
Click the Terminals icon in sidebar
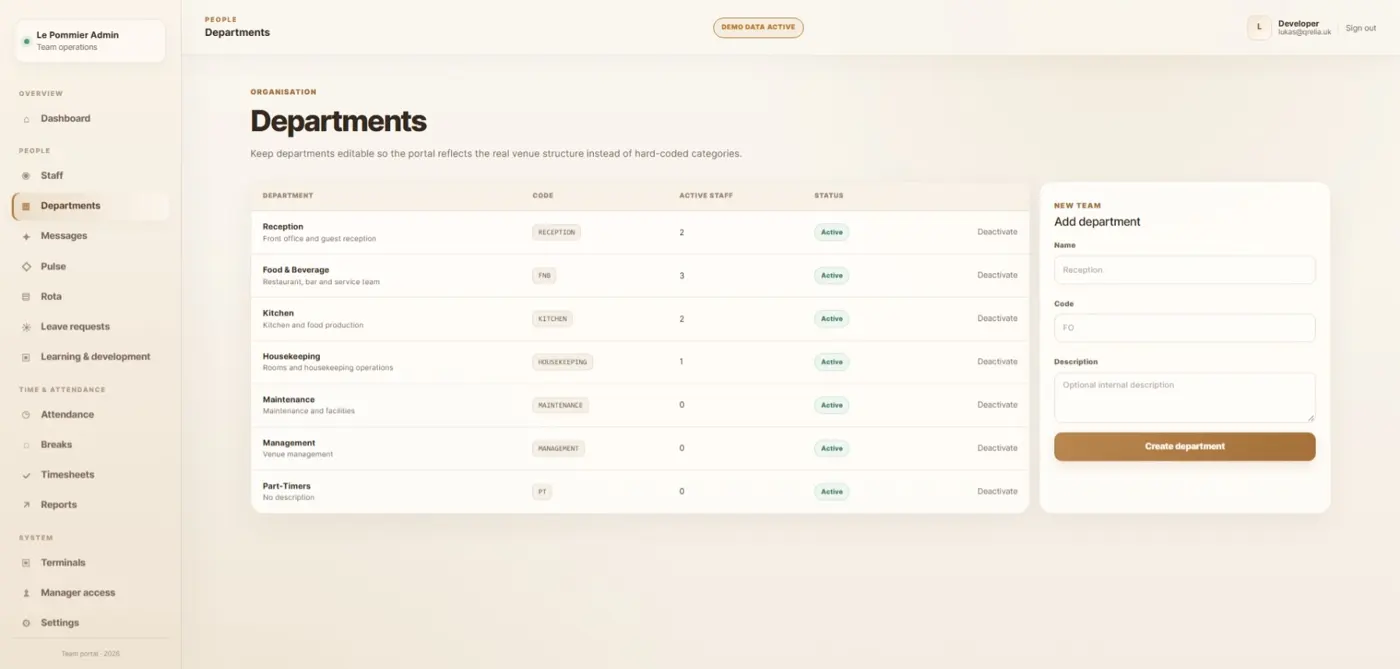tap(26, 563)
